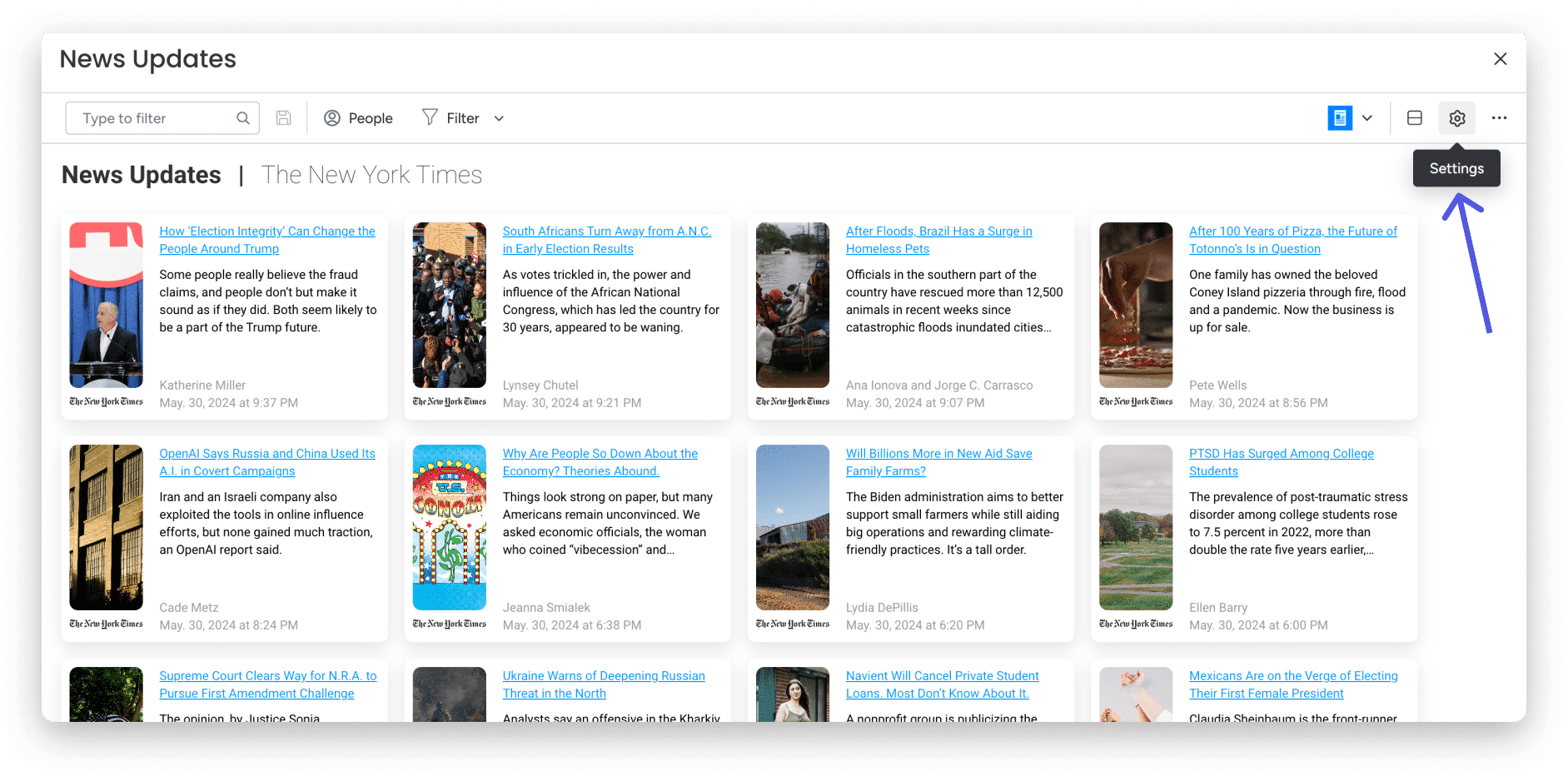The image size is (1568, 776).
Task: Click author name 'Jeanna Smialek'
Action: (546, 608)
